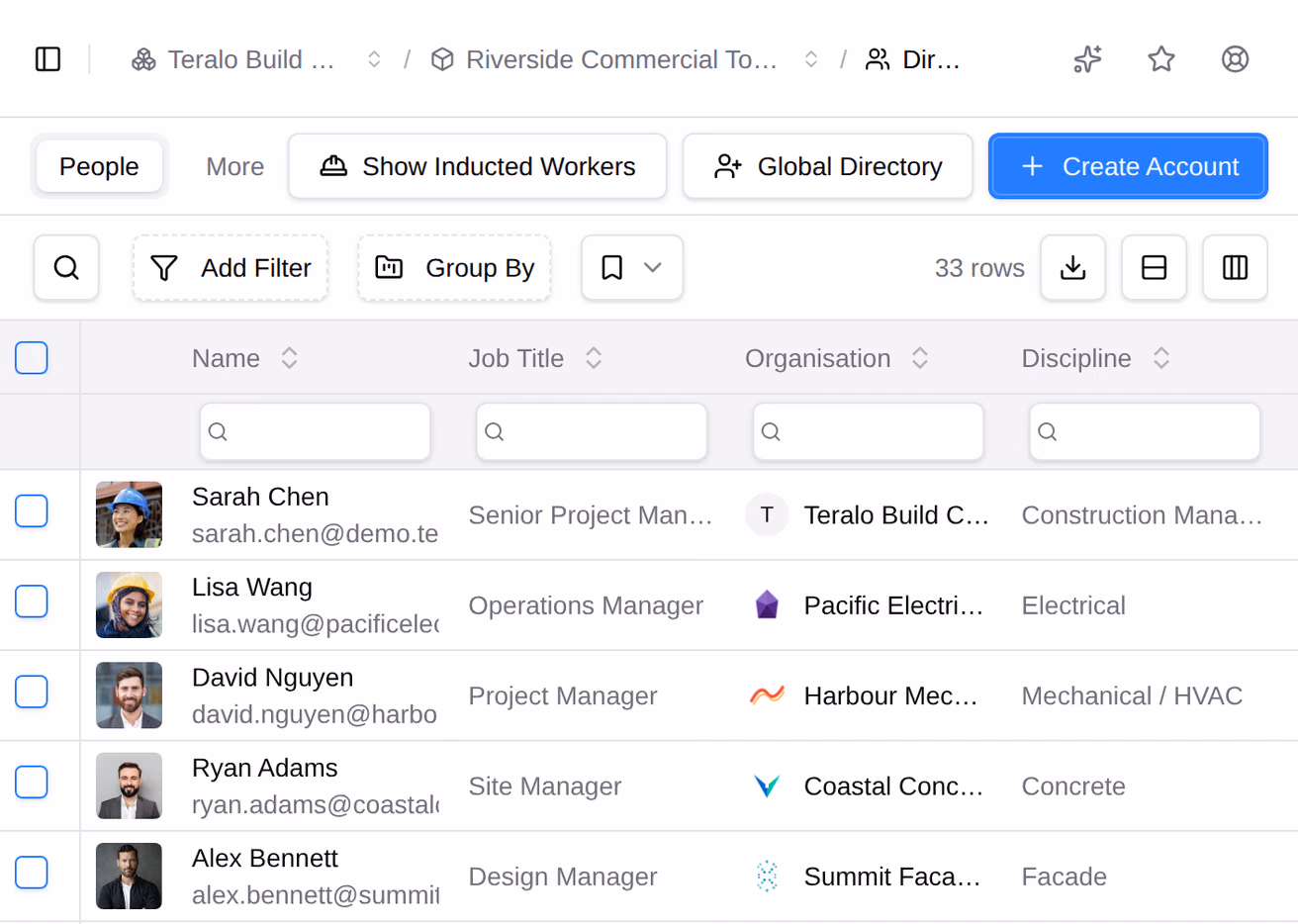Click Teralo Build organisation logo in Sarah Chen row

click(x=767, y=514)
